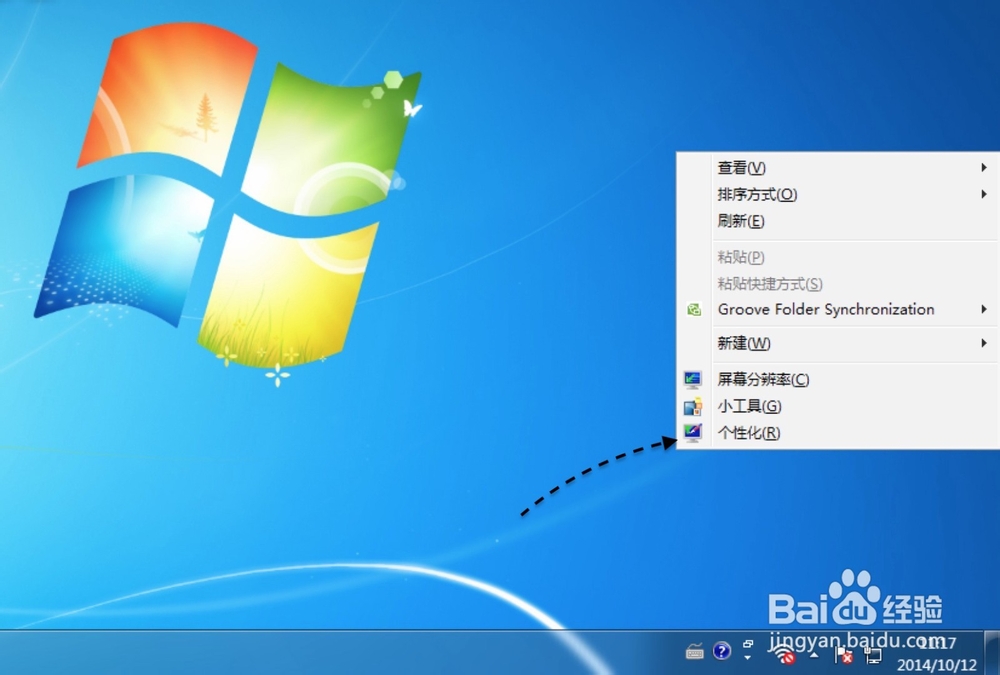Click Groove Folder Synchronization menu entry
The height and width of the screenshot is (675, 1000).
pos(837,309)
